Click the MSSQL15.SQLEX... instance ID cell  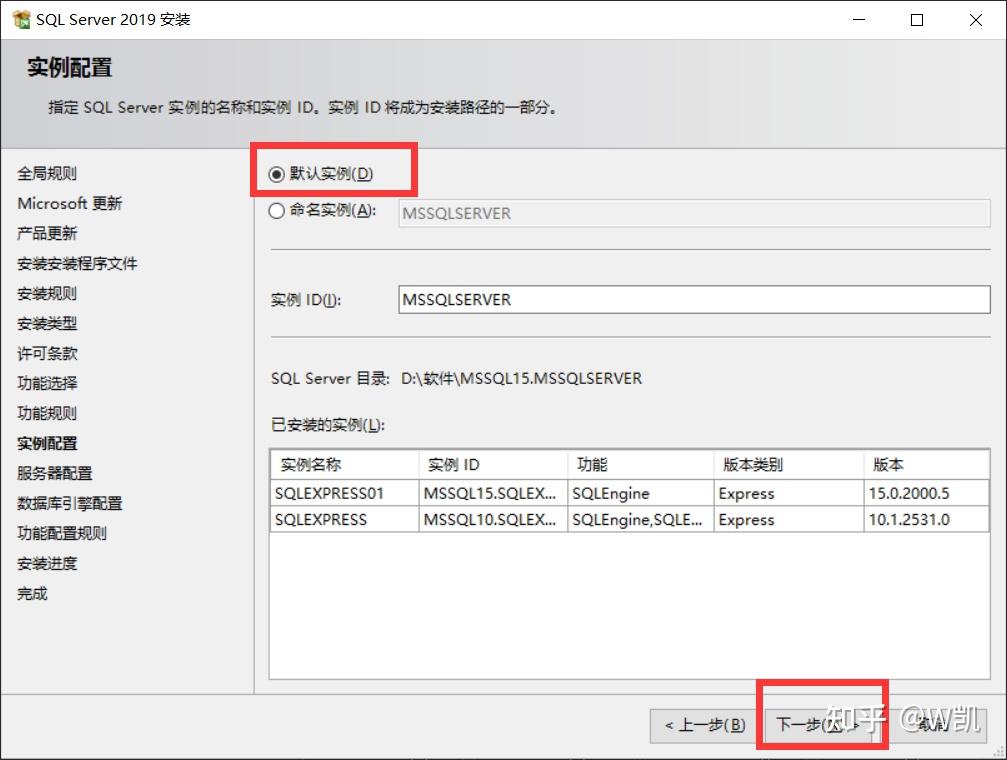tap(493, 493)
